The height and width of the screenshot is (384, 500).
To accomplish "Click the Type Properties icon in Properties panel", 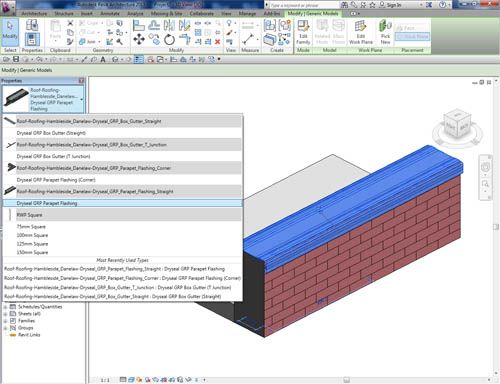I will click(x=32, y=25).
